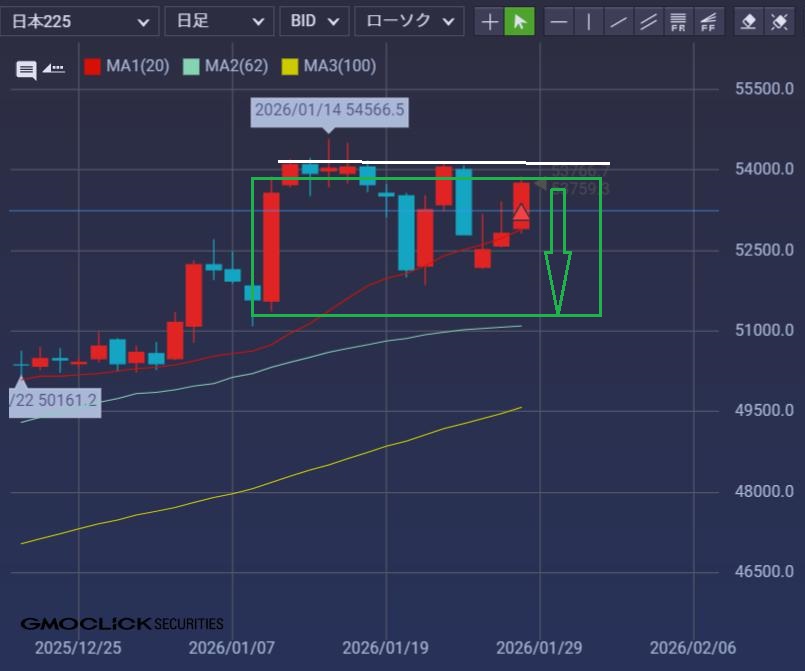805x671 pixels.
Task: Choose the trend line drawing tool
Action: pos(619,21)
